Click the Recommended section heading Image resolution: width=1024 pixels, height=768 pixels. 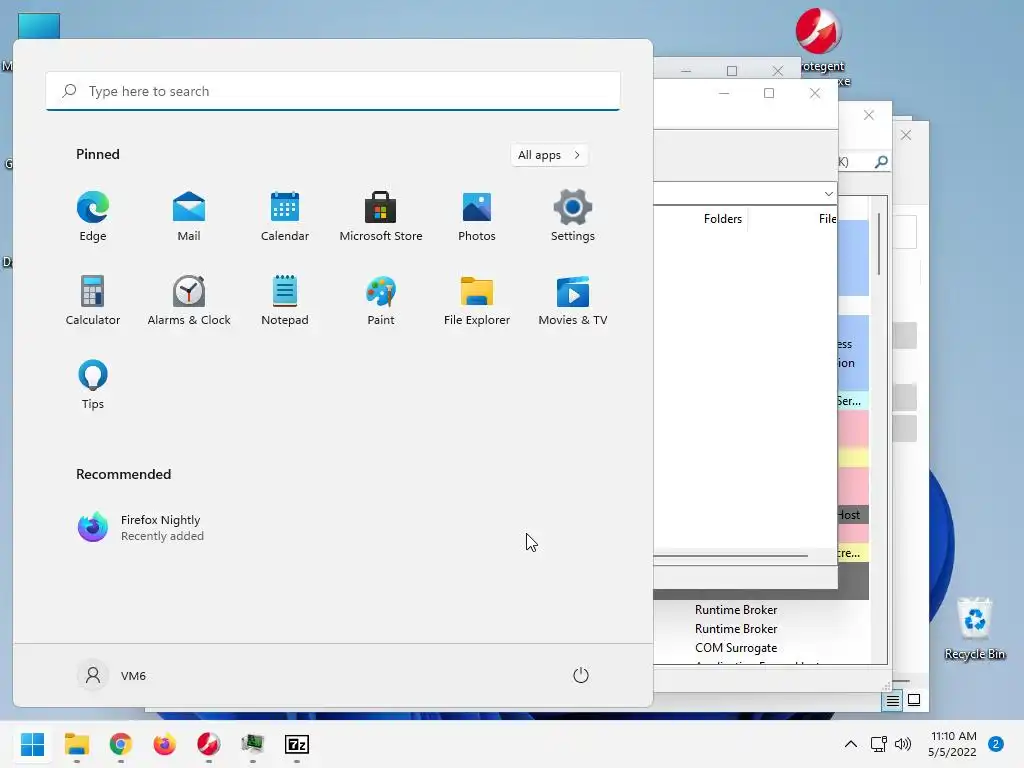123,474
